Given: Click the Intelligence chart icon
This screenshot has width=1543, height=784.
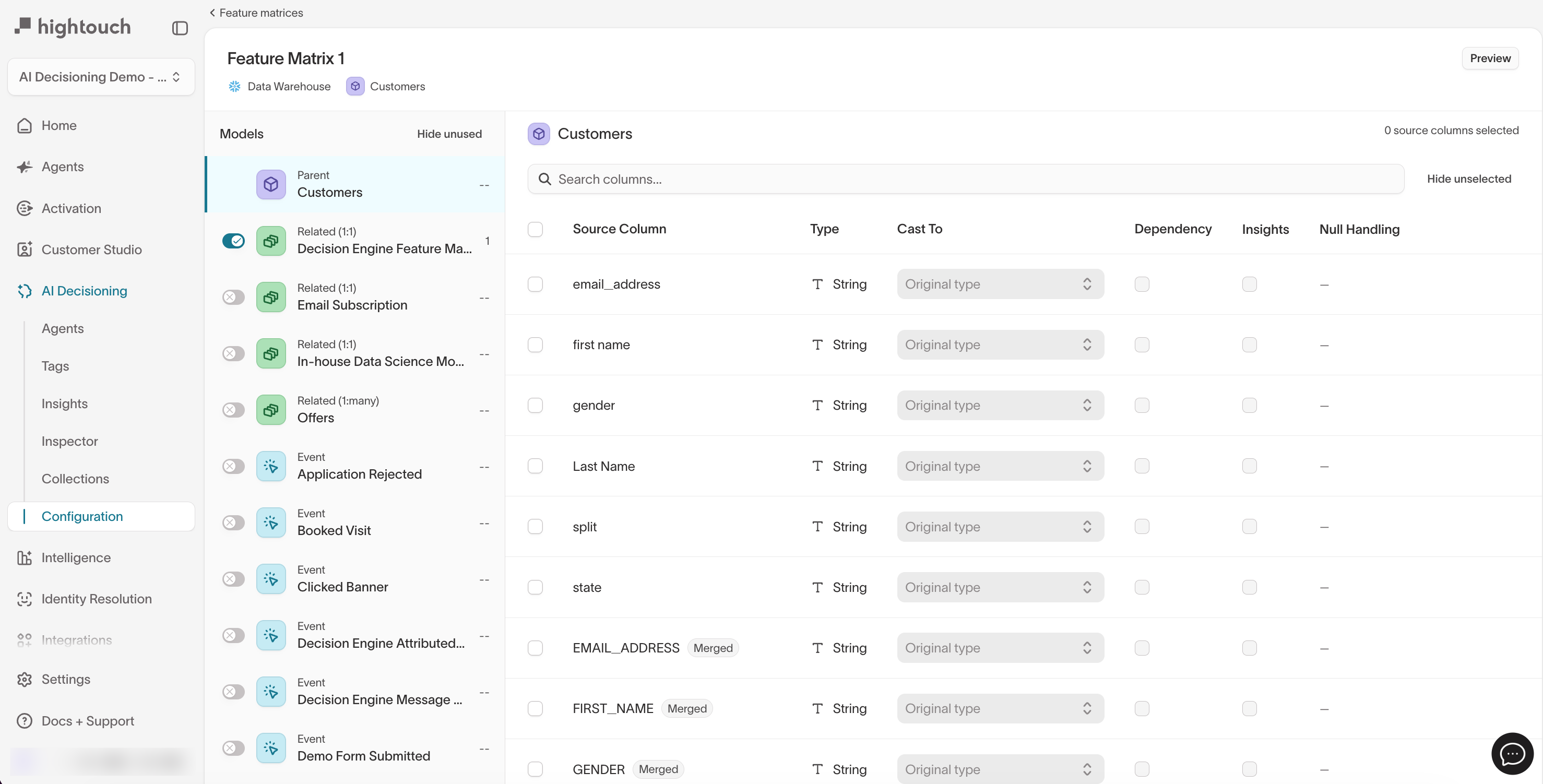Looking at the screenshot, I should (25, 557).
